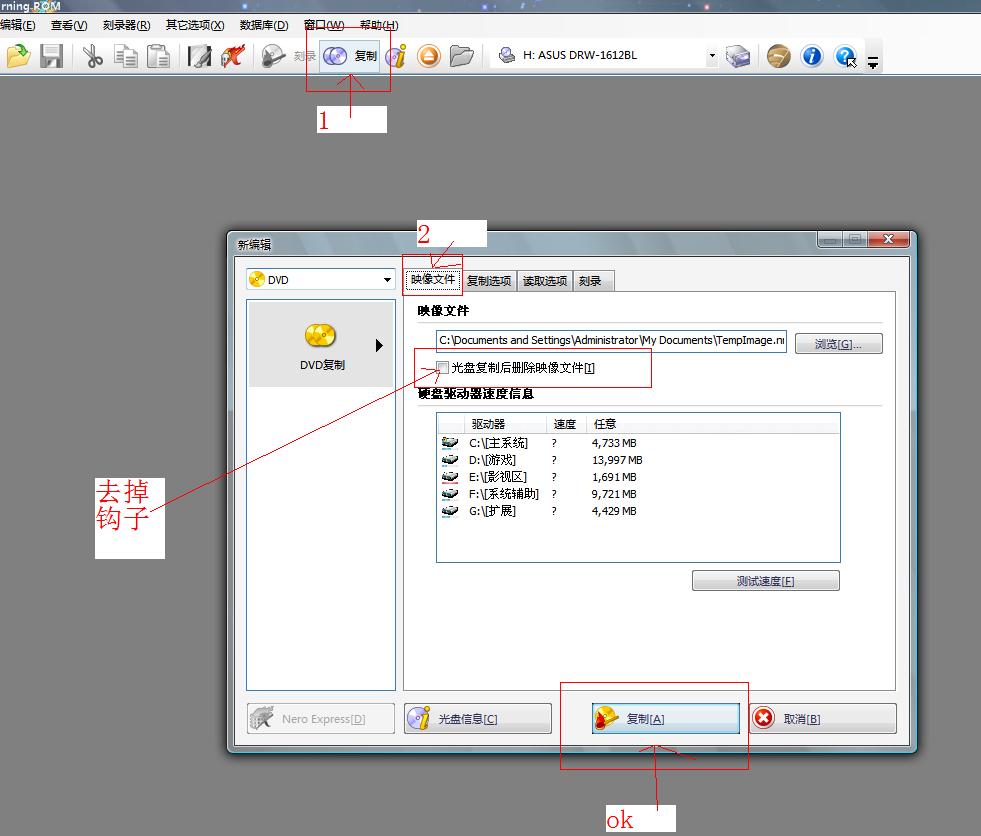Click the Paste clipboard toolbar icon
Screen dimensions: 981x836
[158, 56]
